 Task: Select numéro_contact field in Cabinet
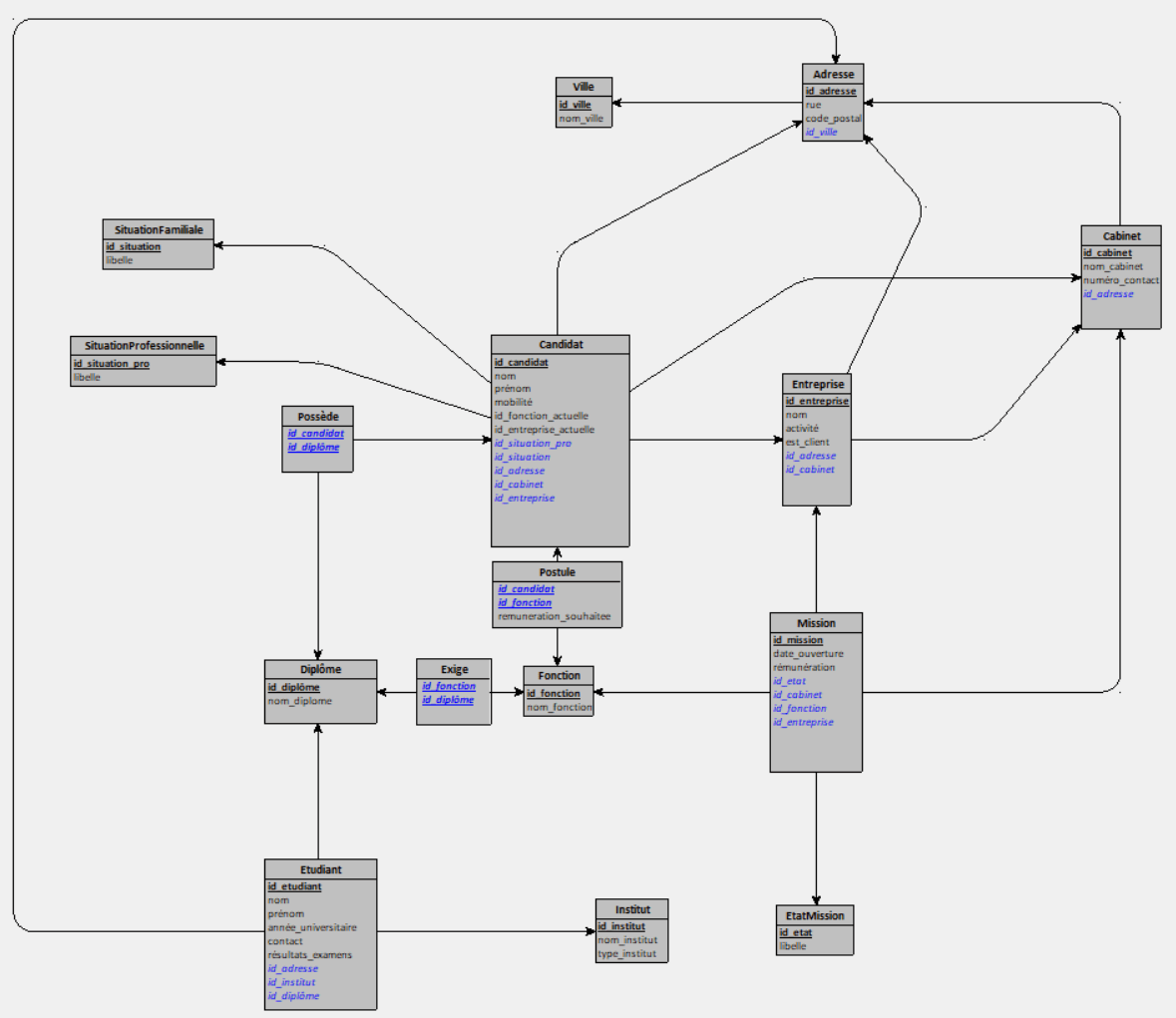tap(1121, 280)
